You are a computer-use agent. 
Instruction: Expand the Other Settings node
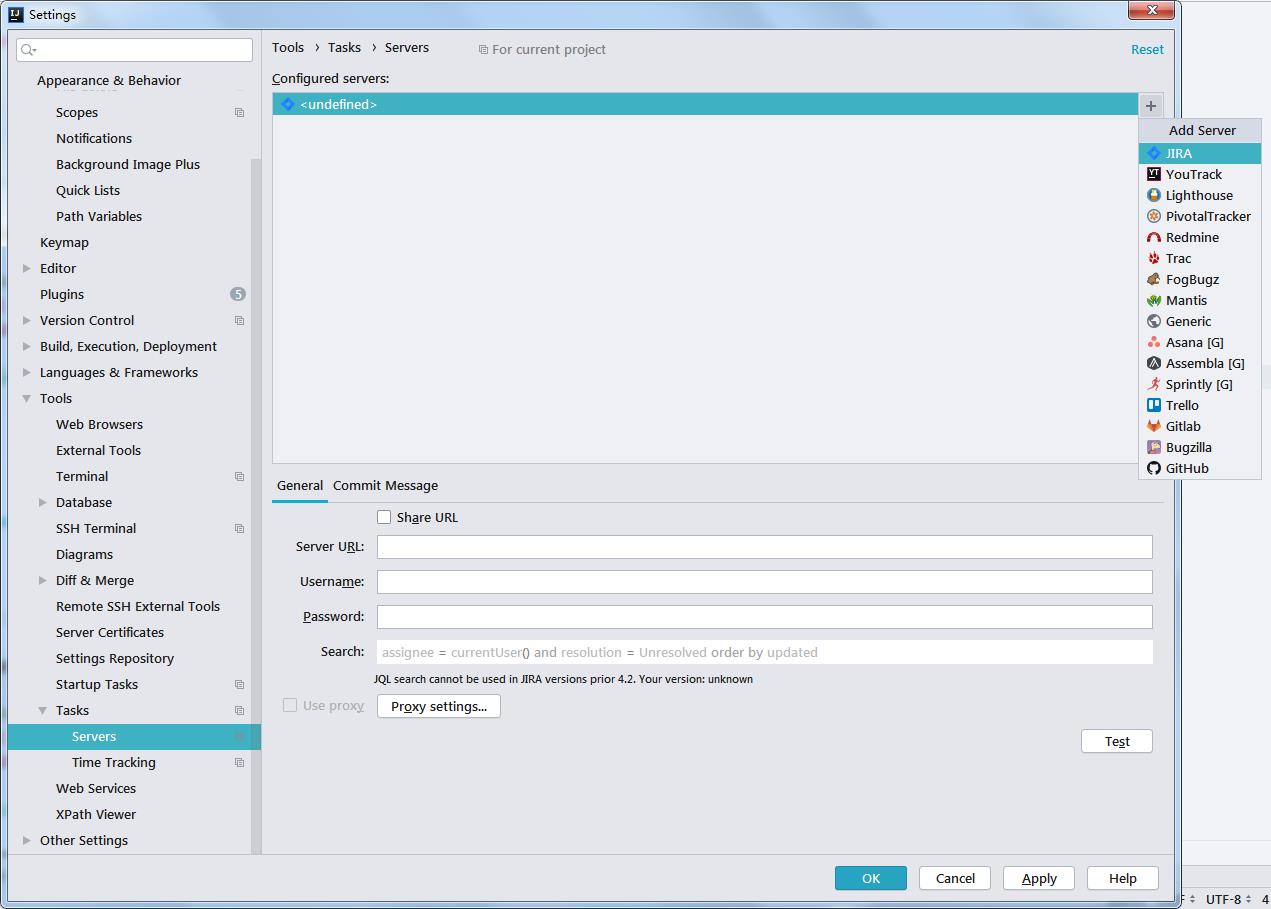pos(27,840)
